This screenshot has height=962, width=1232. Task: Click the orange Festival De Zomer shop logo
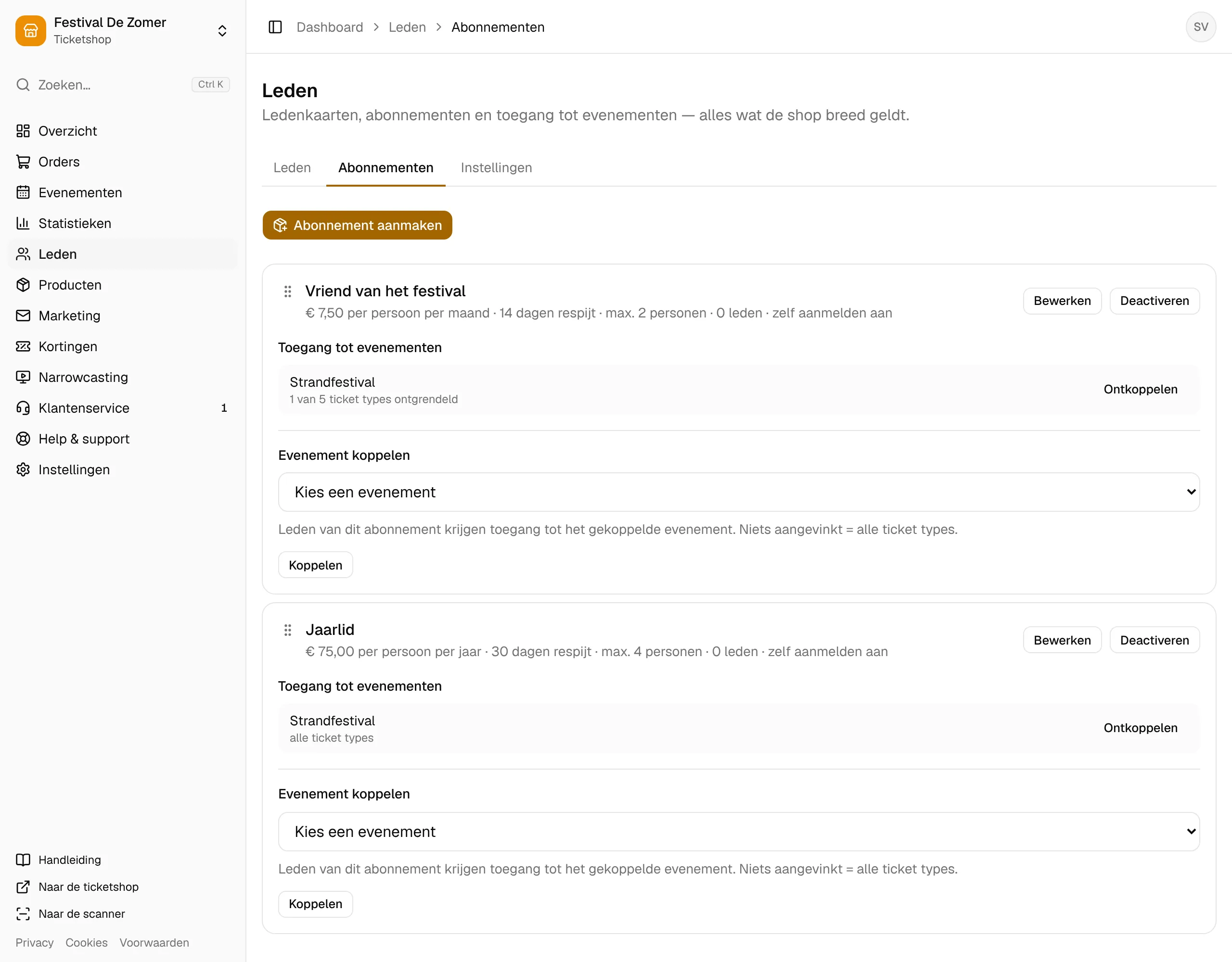point(30,30)
